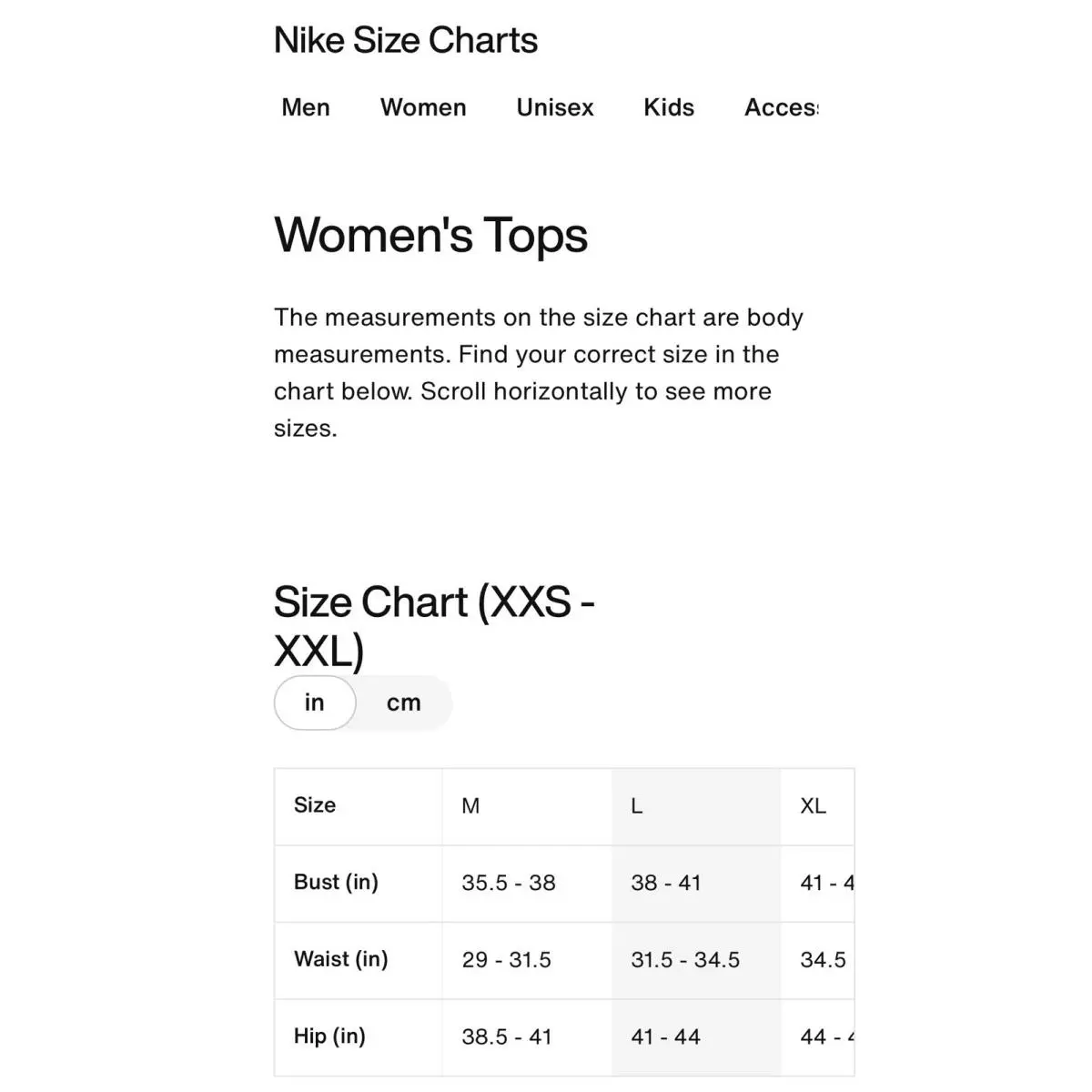
Task: Select the Unisex tab
Action: pos(555,107)
